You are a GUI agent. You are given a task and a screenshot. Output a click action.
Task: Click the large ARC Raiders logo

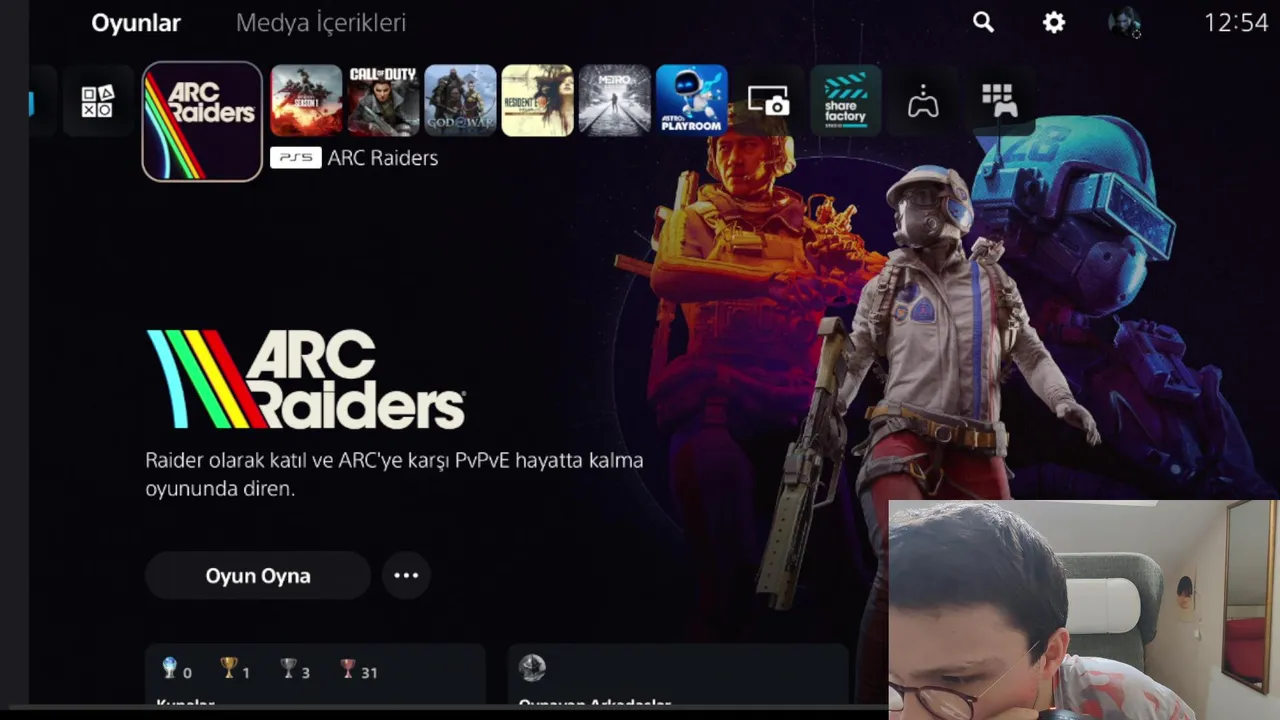tap(306, 380)
